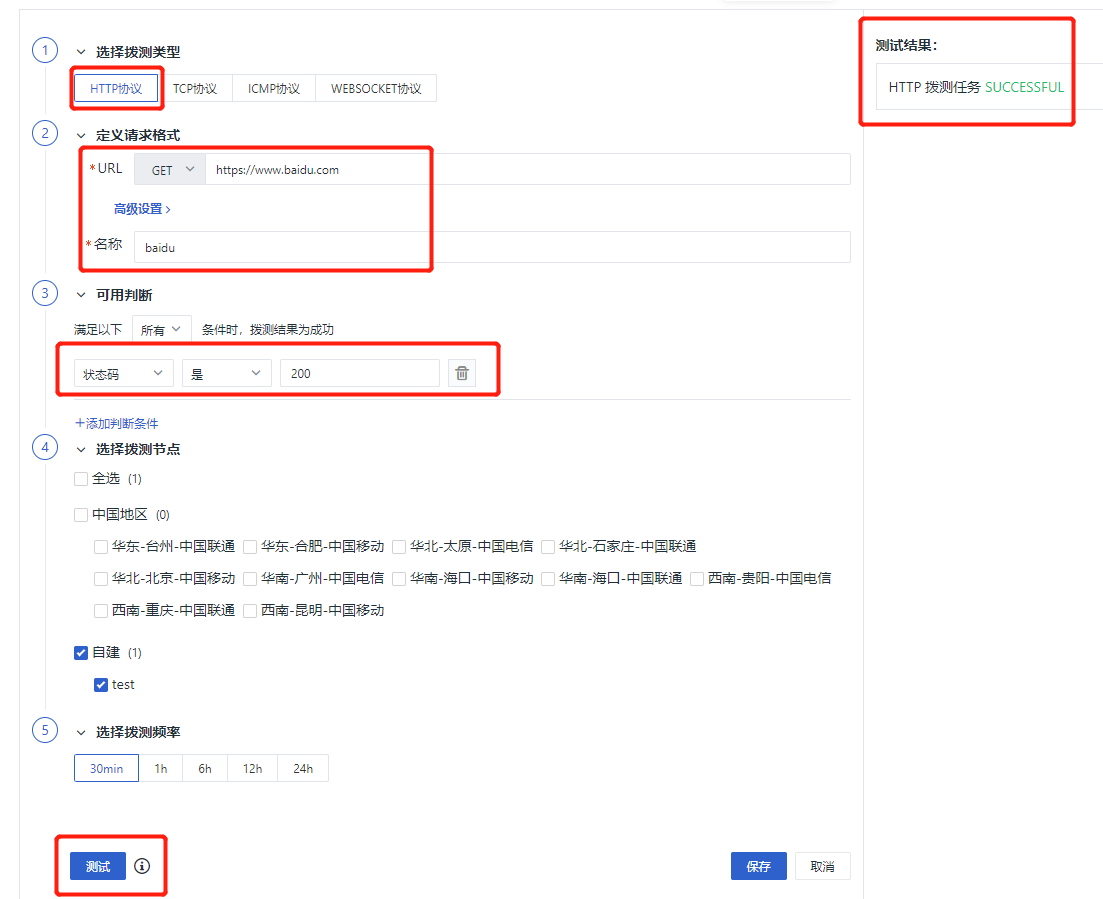
Task: Click the blue 测试 test button
Action: pyautogui.click(x=98, y=866)
